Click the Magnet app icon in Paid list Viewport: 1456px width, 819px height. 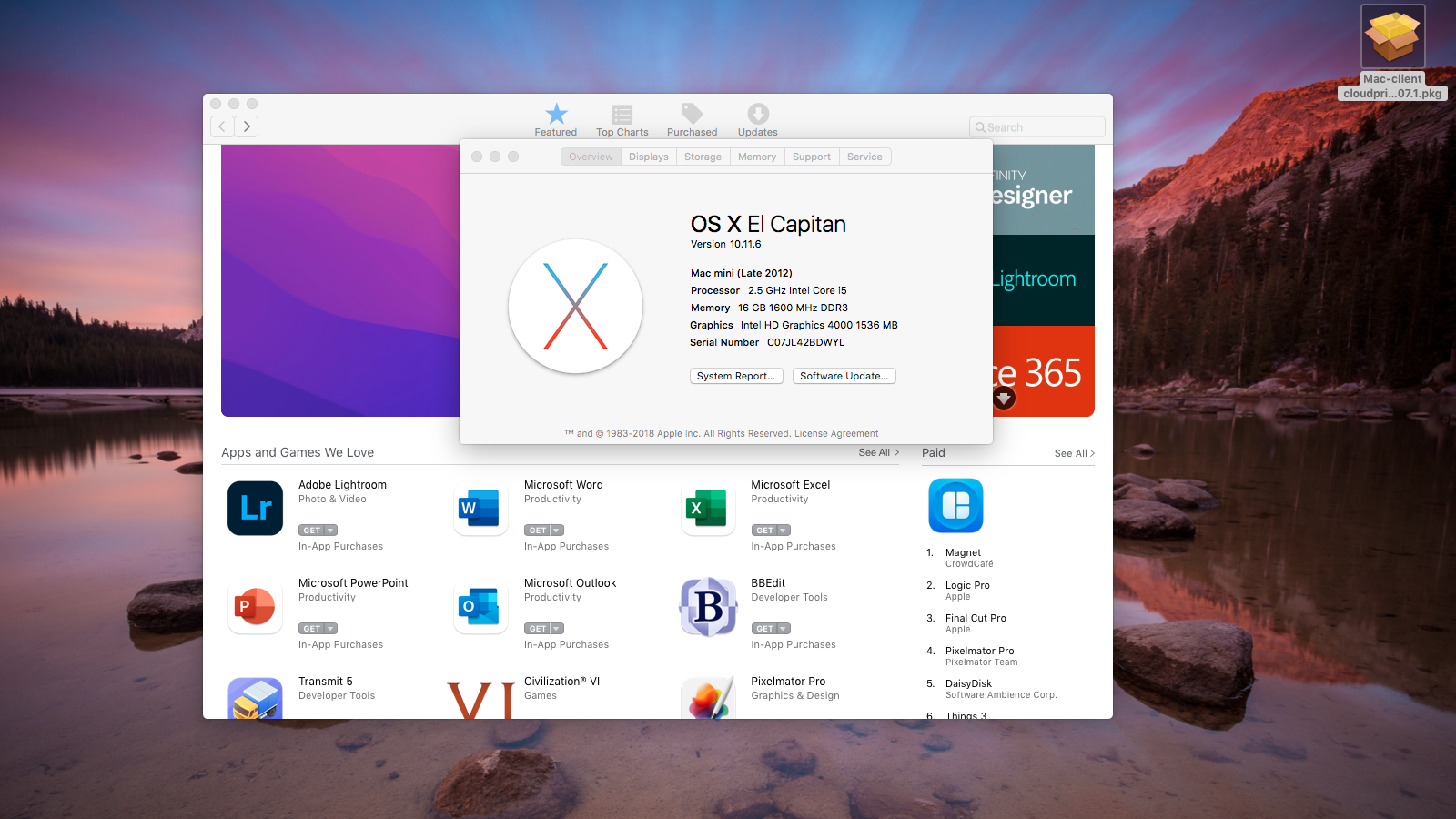click(955, 505)
